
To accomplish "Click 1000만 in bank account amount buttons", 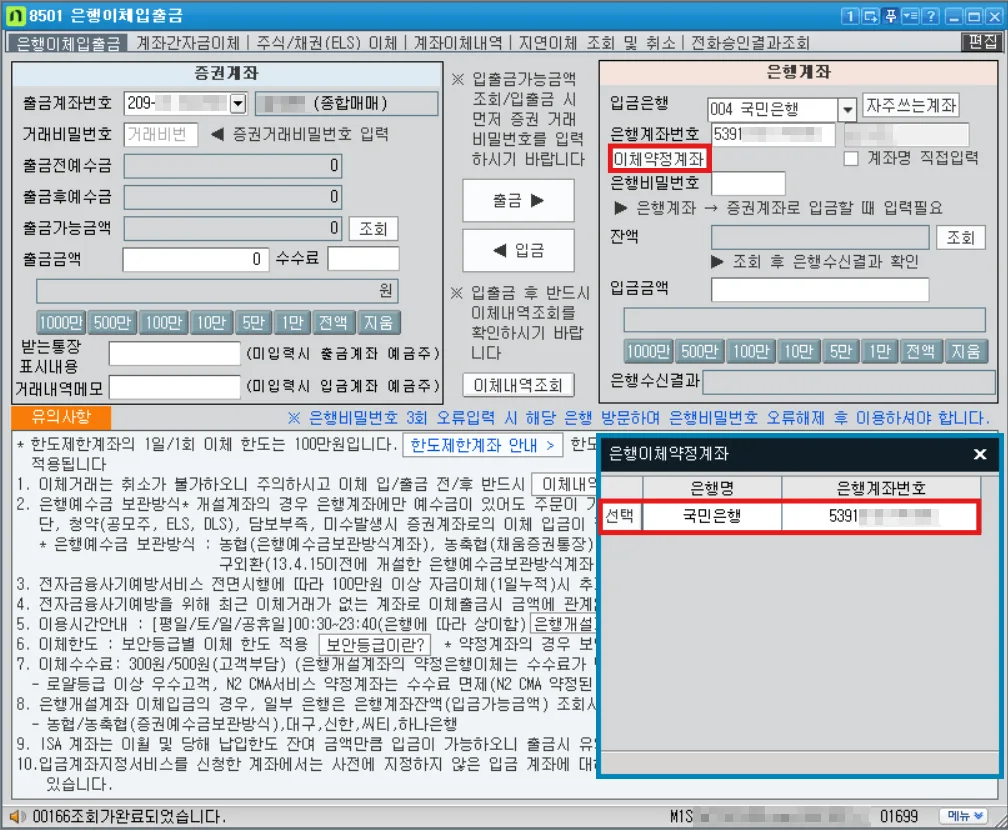I will pos(648,351).
